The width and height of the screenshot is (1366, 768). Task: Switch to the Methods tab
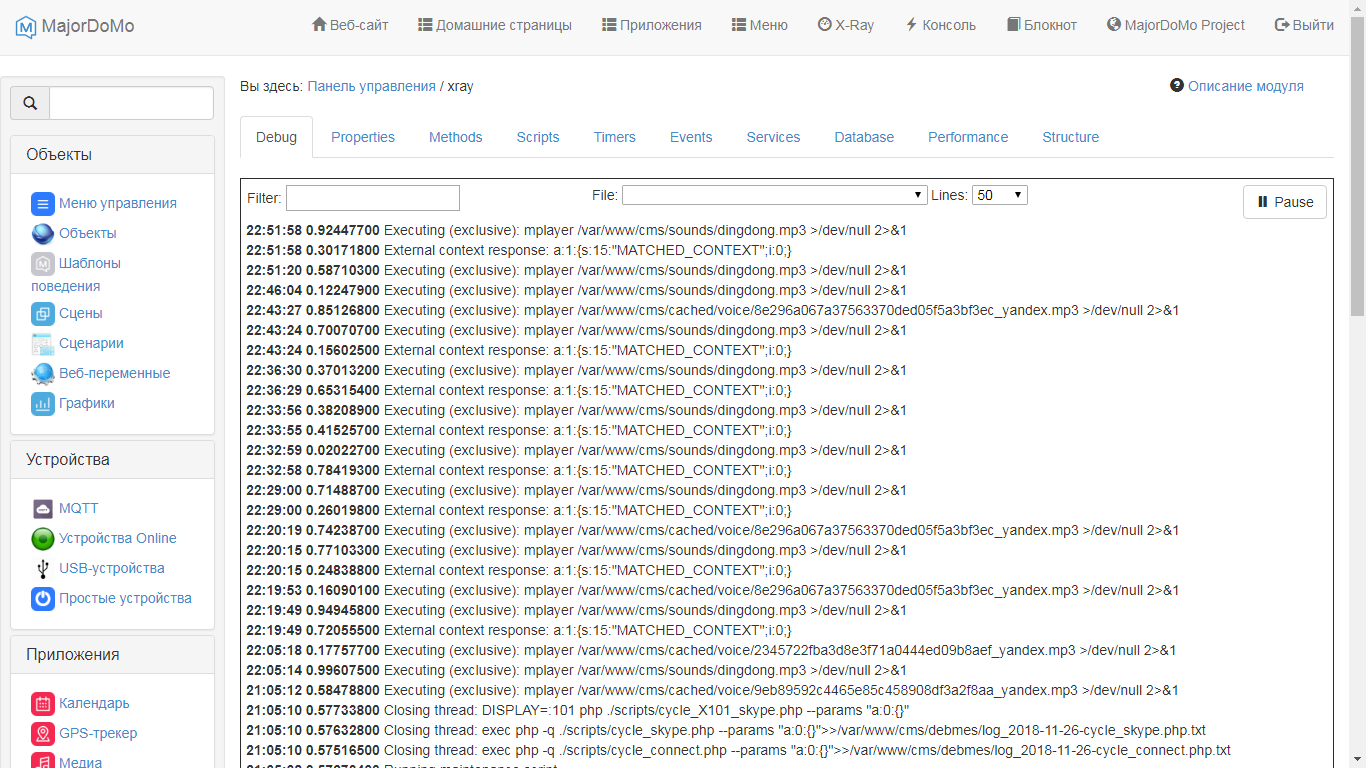(456, 137)
